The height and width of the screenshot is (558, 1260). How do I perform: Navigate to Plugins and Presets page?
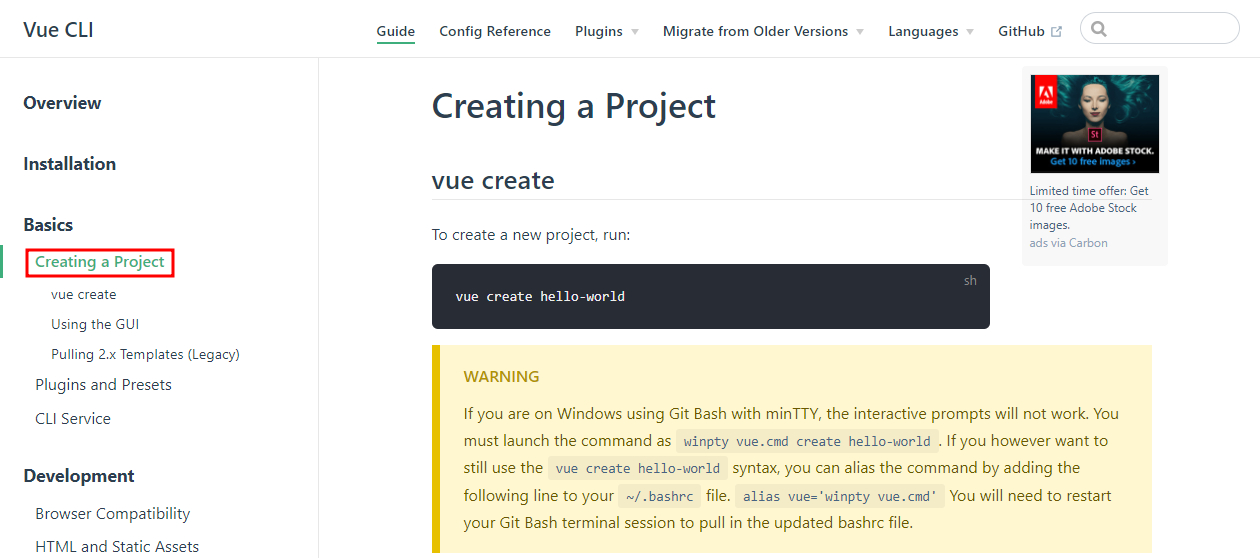[x=103, y=385]
